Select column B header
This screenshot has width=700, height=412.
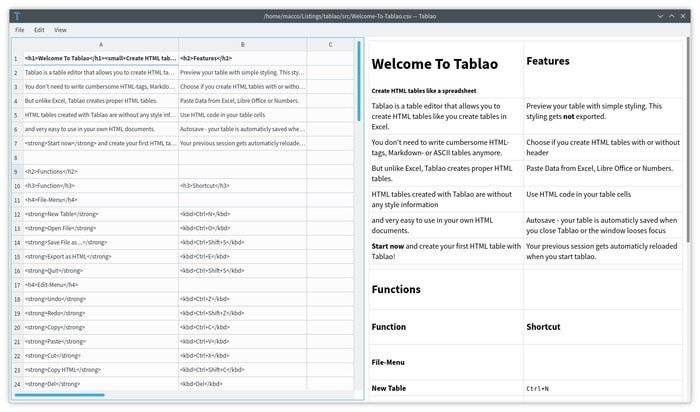click(x=242, y=45)
